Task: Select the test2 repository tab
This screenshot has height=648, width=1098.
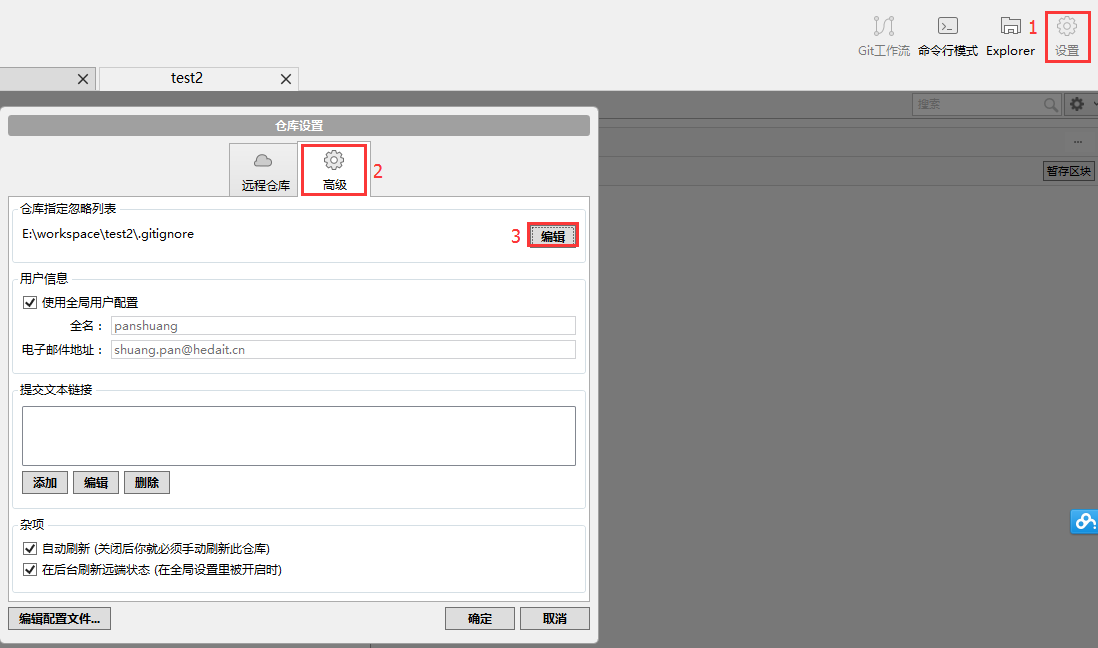Action: click(x=187, y=78)
